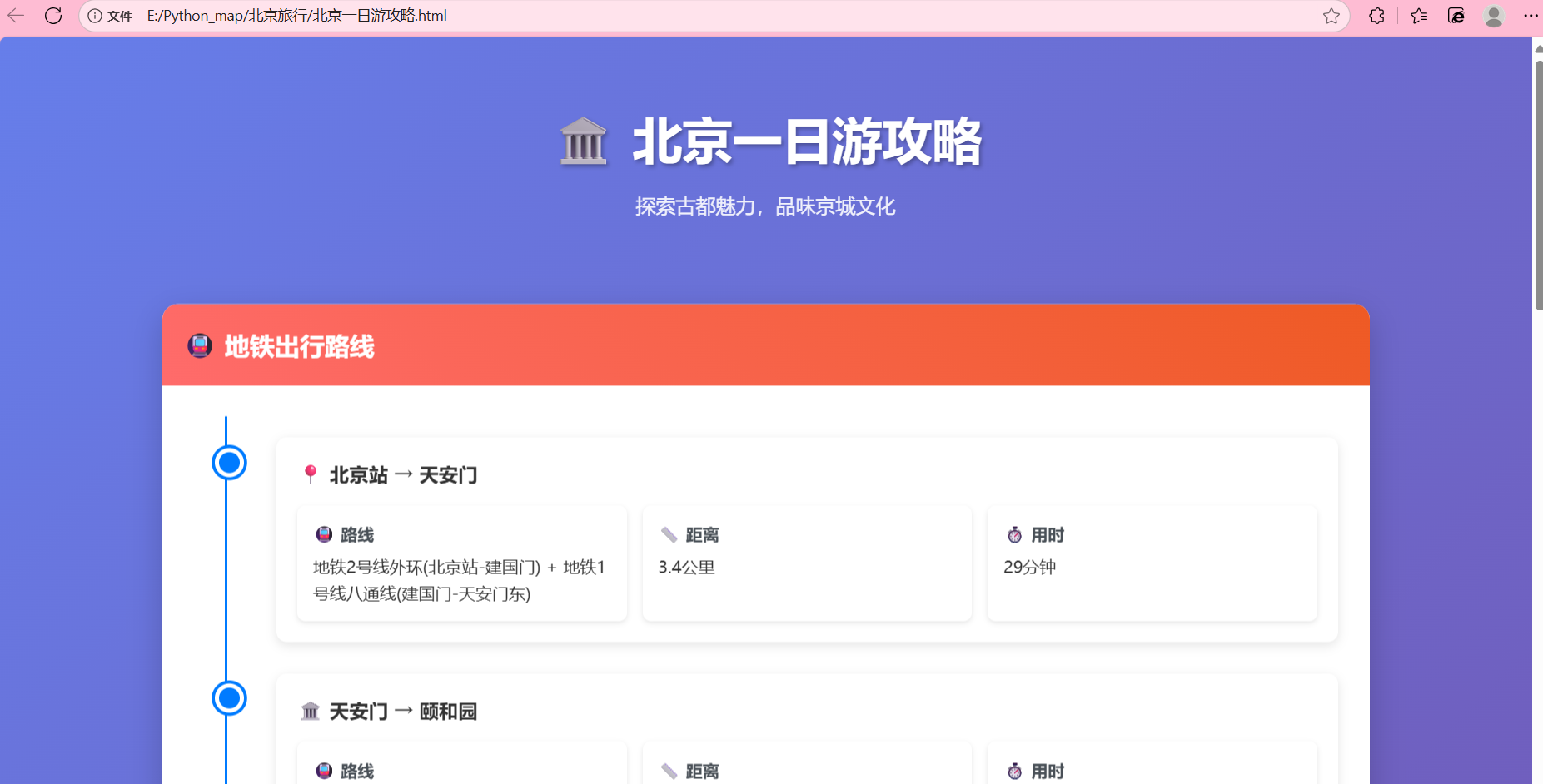
Task: Click the title 天安门 → 颐和园
Action: (403, 712)
